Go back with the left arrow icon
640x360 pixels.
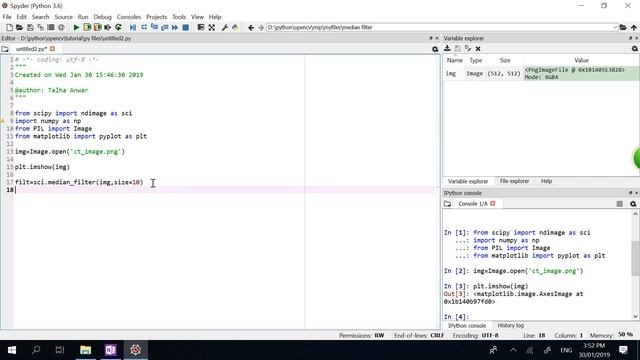(x=251, y=27)
